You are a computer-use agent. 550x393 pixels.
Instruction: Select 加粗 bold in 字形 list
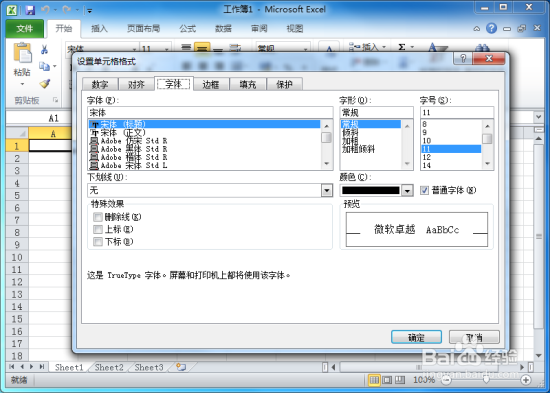pyautogui.click(x=370, y=141)
